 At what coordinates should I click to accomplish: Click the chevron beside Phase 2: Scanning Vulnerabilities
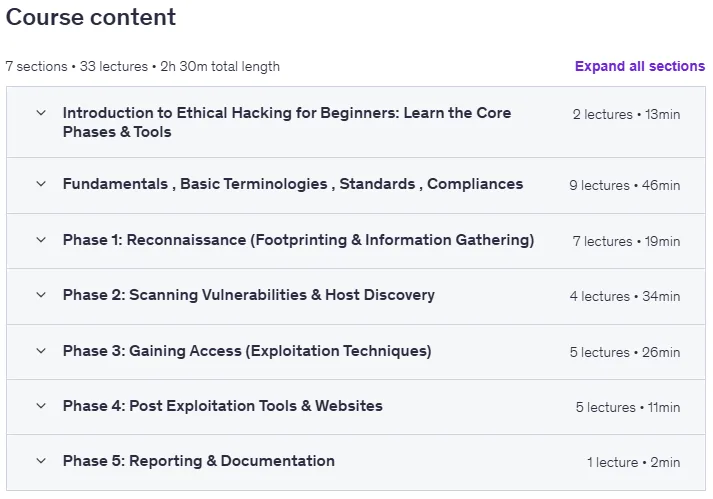(41, 295)
